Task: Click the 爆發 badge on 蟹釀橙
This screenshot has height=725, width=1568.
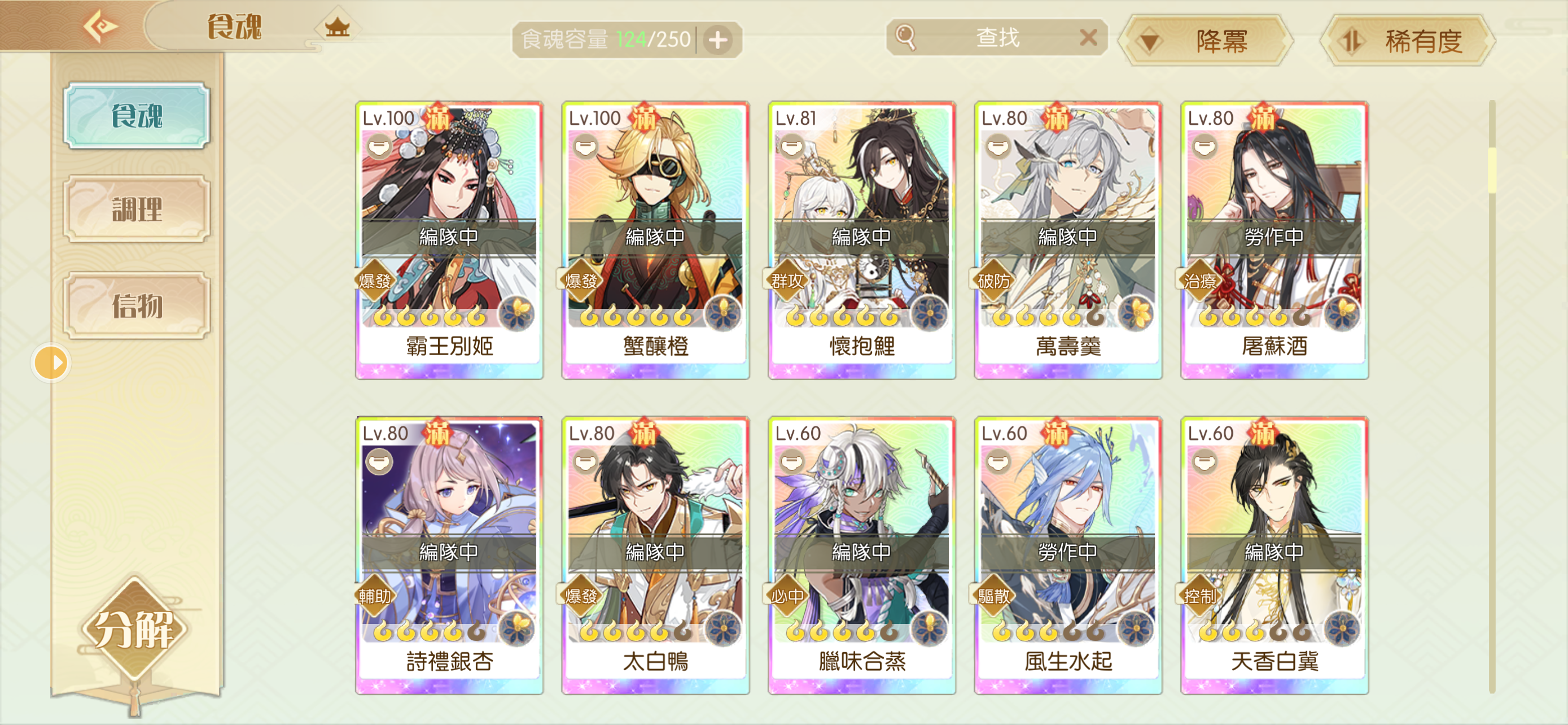Action: pyautogui.click(x=581, y=281)
